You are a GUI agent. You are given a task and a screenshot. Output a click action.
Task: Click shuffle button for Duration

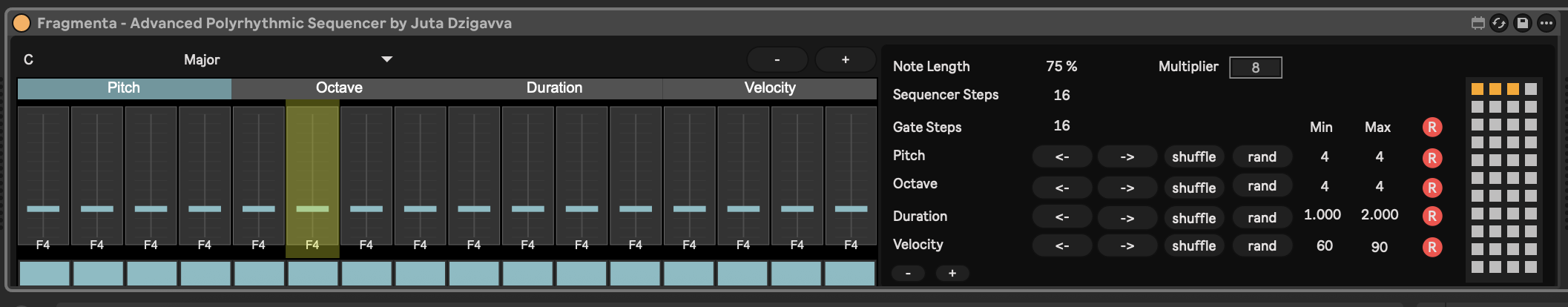click(x=1193, y=218)
